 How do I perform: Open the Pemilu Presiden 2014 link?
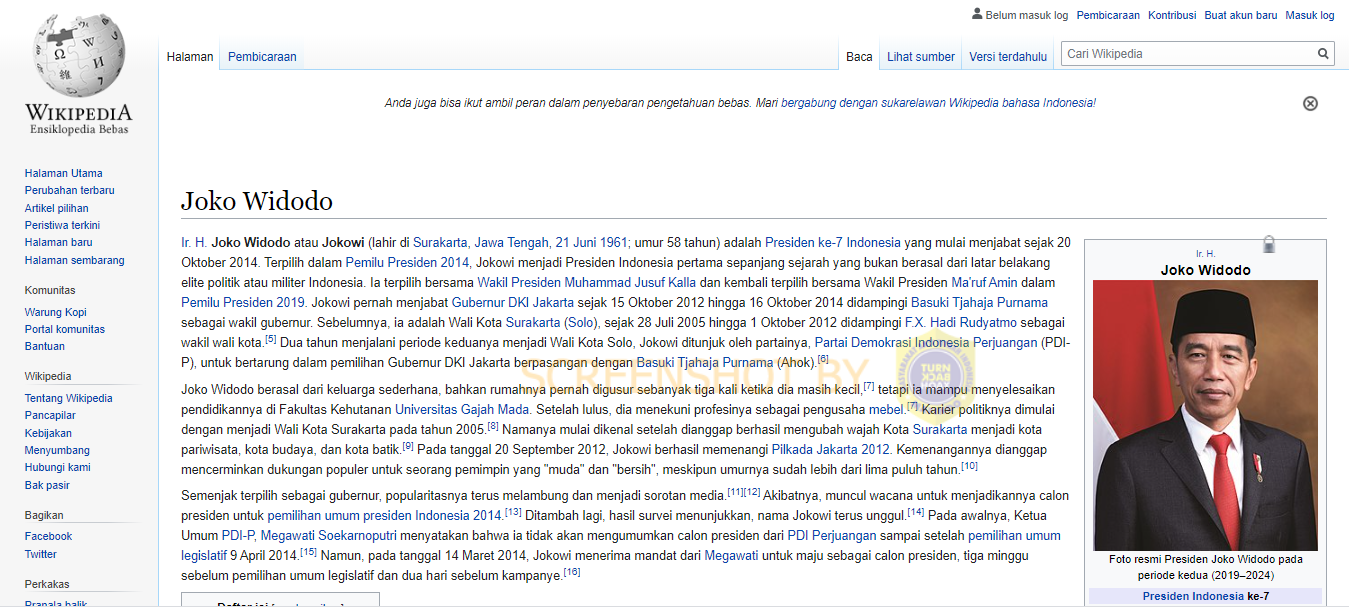(408, 262)
